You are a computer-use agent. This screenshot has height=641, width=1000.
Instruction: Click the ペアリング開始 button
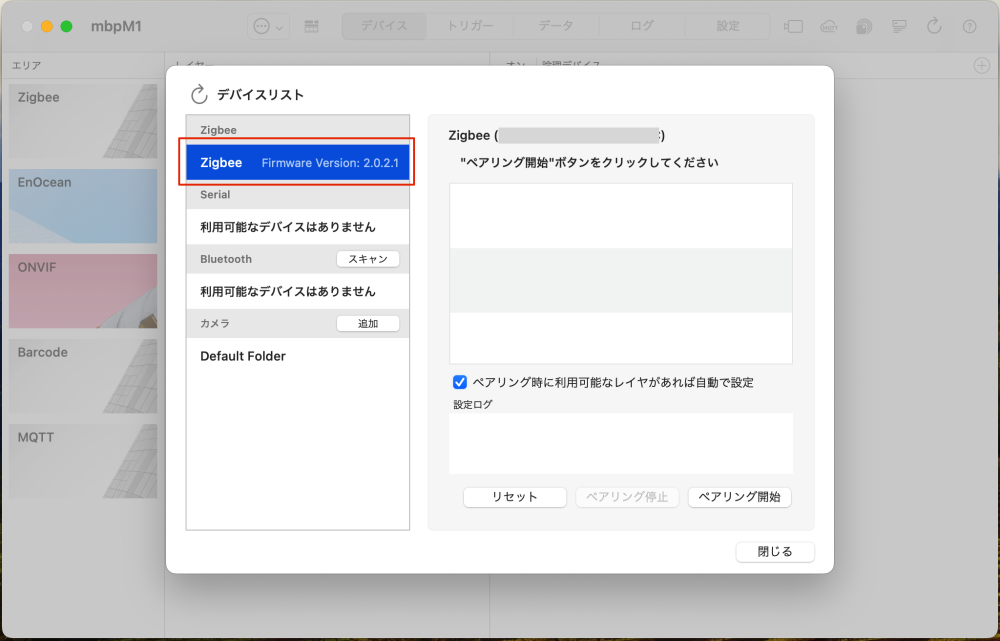739,497
